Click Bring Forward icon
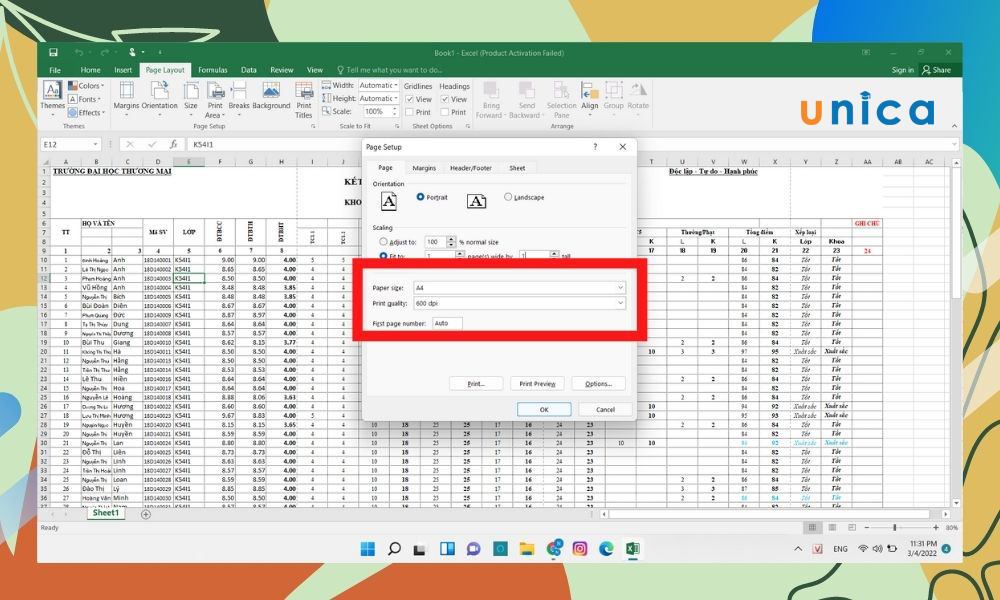The image size is (1000, 600). pyautogui.click(x=490, y=91)
